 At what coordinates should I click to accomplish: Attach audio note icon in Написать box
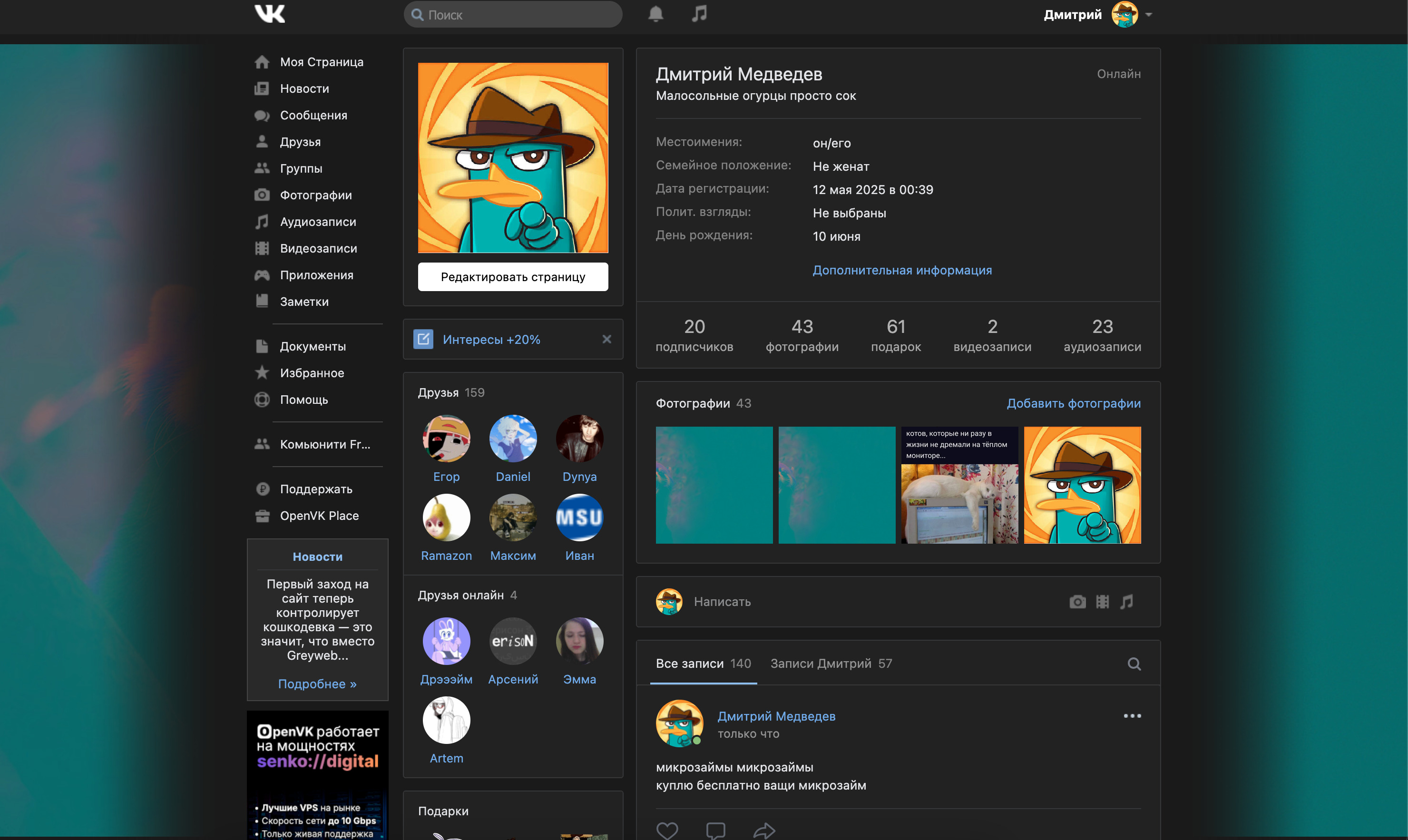tap(1127, 602)
